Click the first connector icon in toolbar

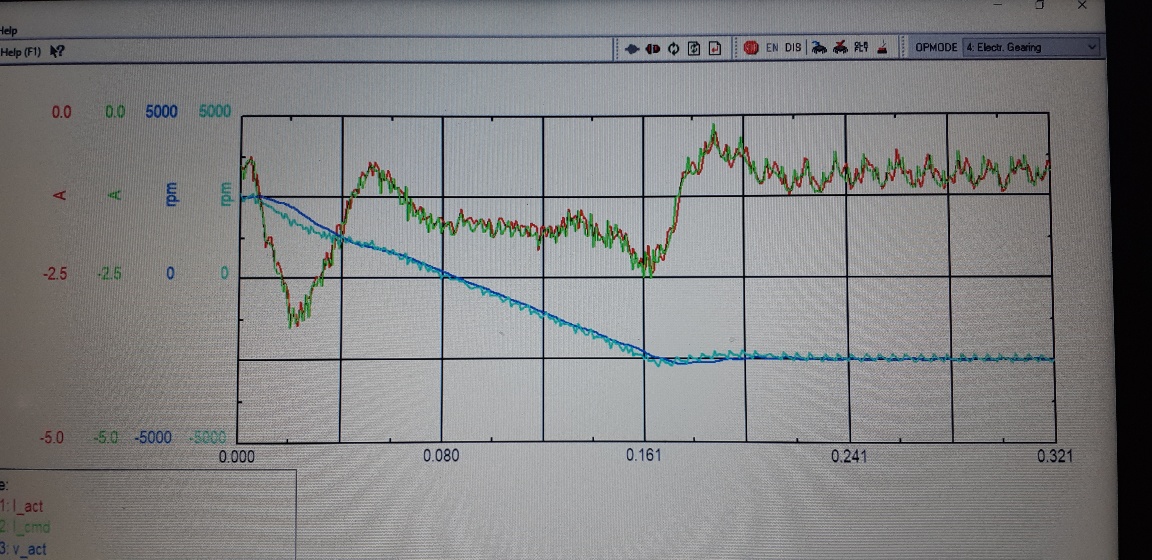632,48
